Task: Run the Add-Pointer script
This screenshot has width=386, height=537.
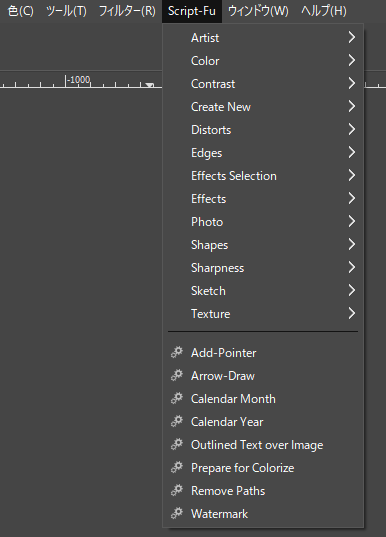Action: (263, 353)
